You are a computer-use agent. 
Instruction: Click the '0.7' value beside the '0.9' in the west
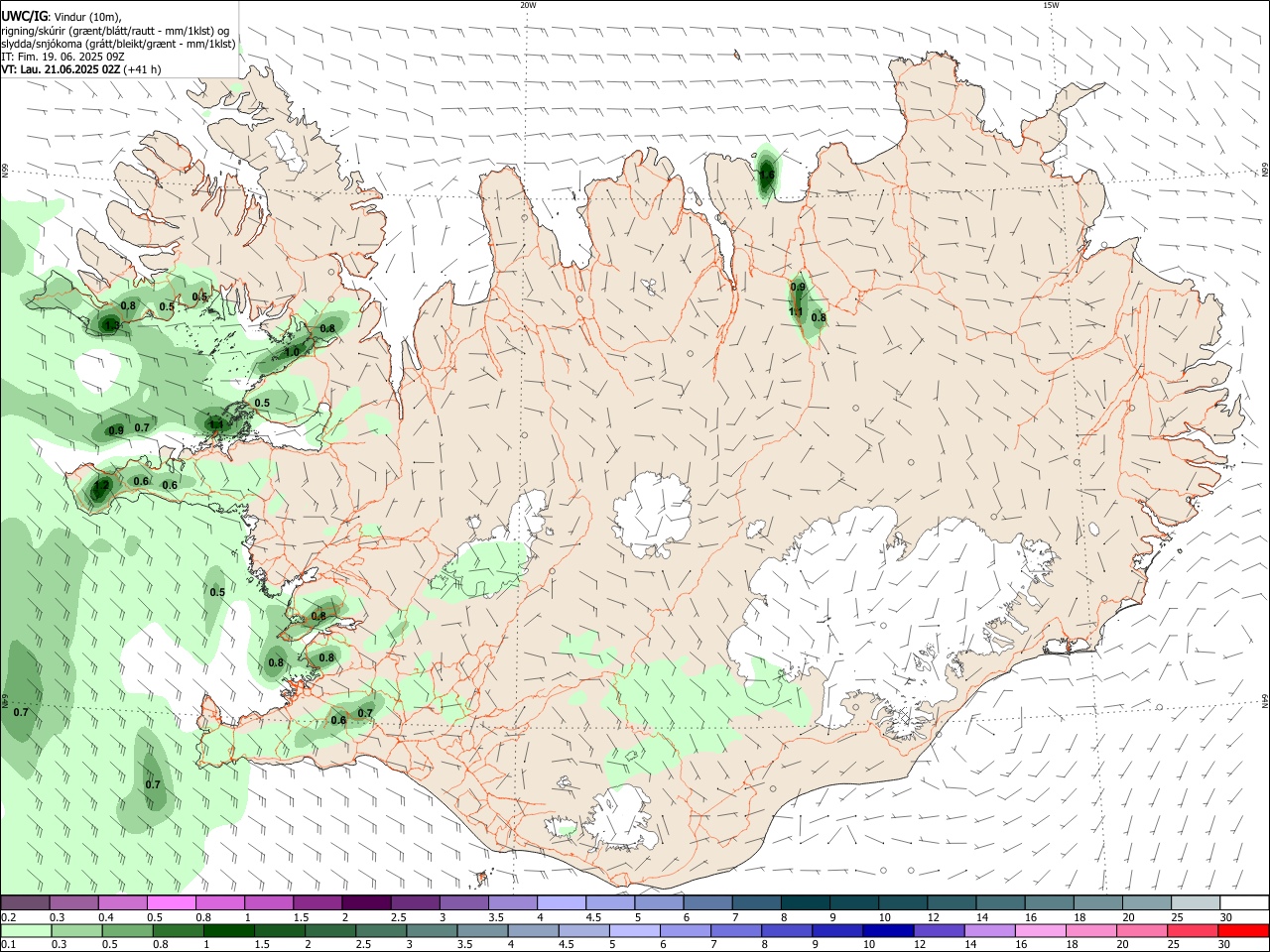(x=142, y=427)
